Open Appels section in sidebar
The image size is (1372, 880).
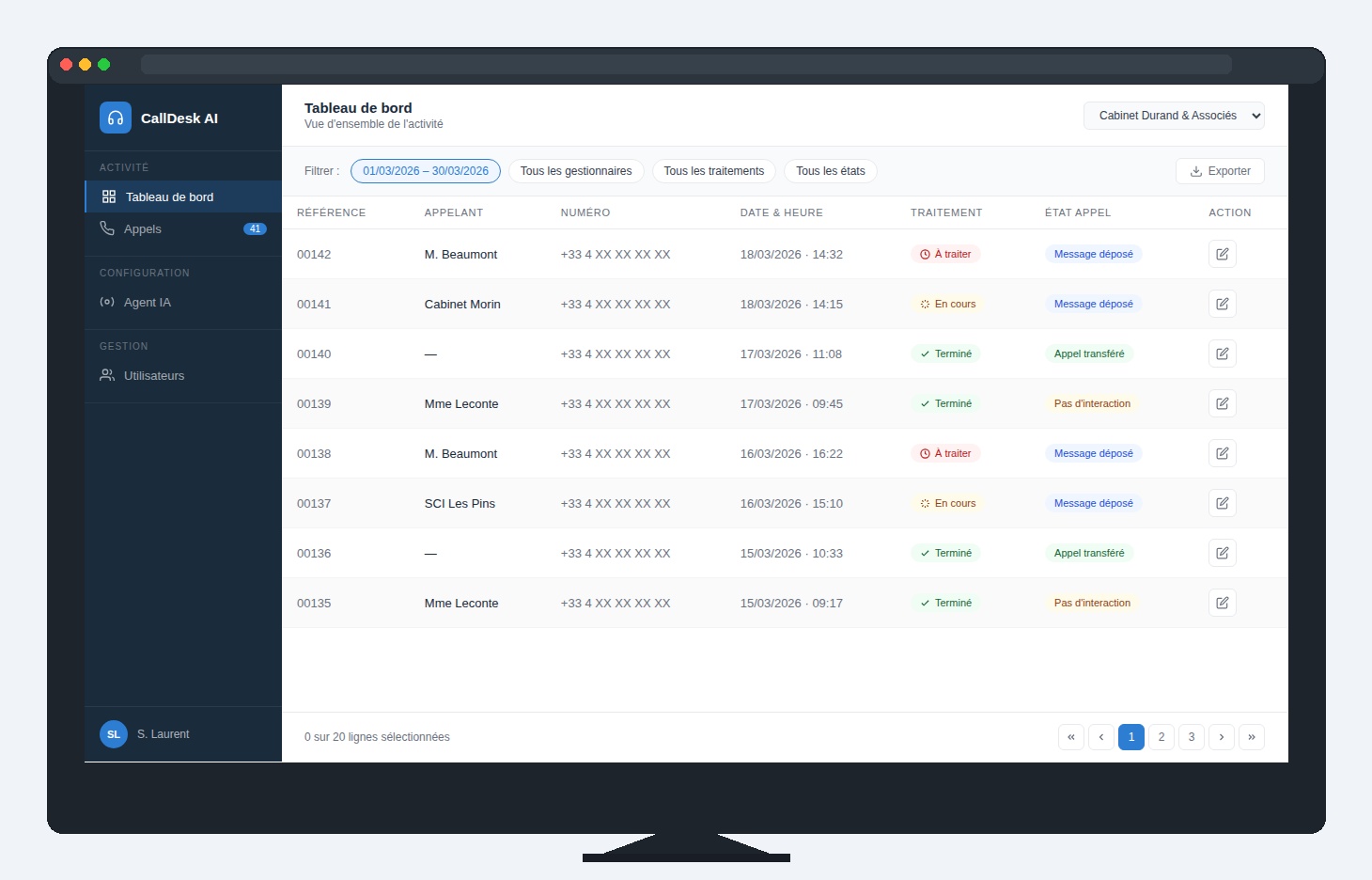[183, 228]
